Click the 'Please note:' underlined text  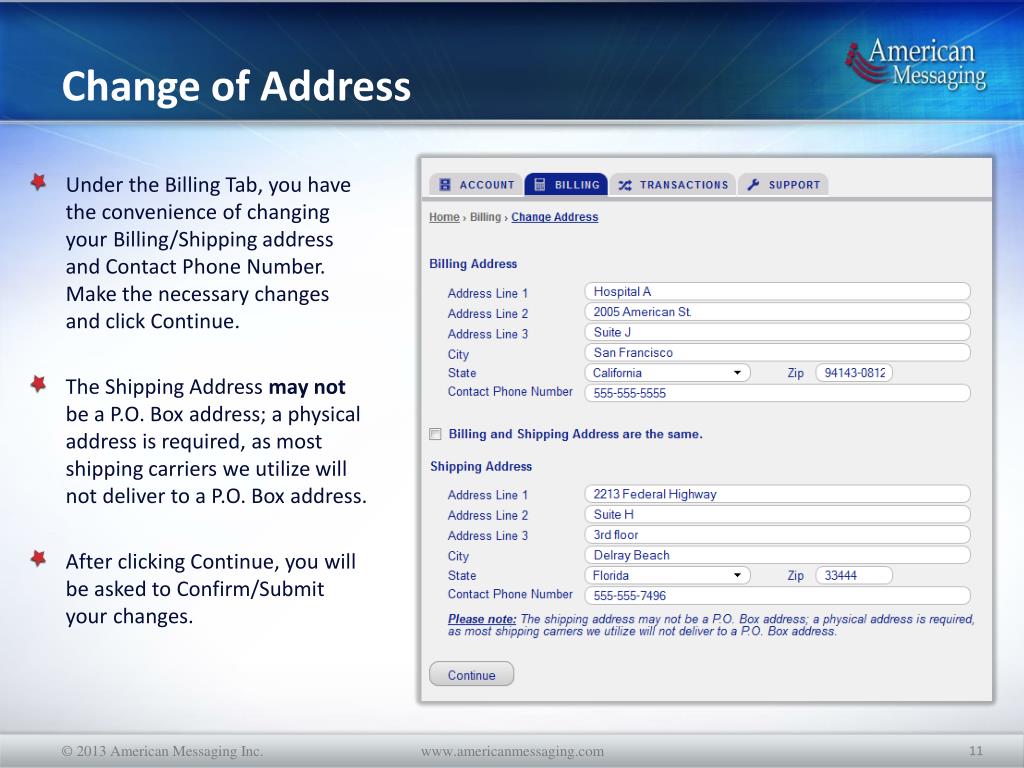482,619
